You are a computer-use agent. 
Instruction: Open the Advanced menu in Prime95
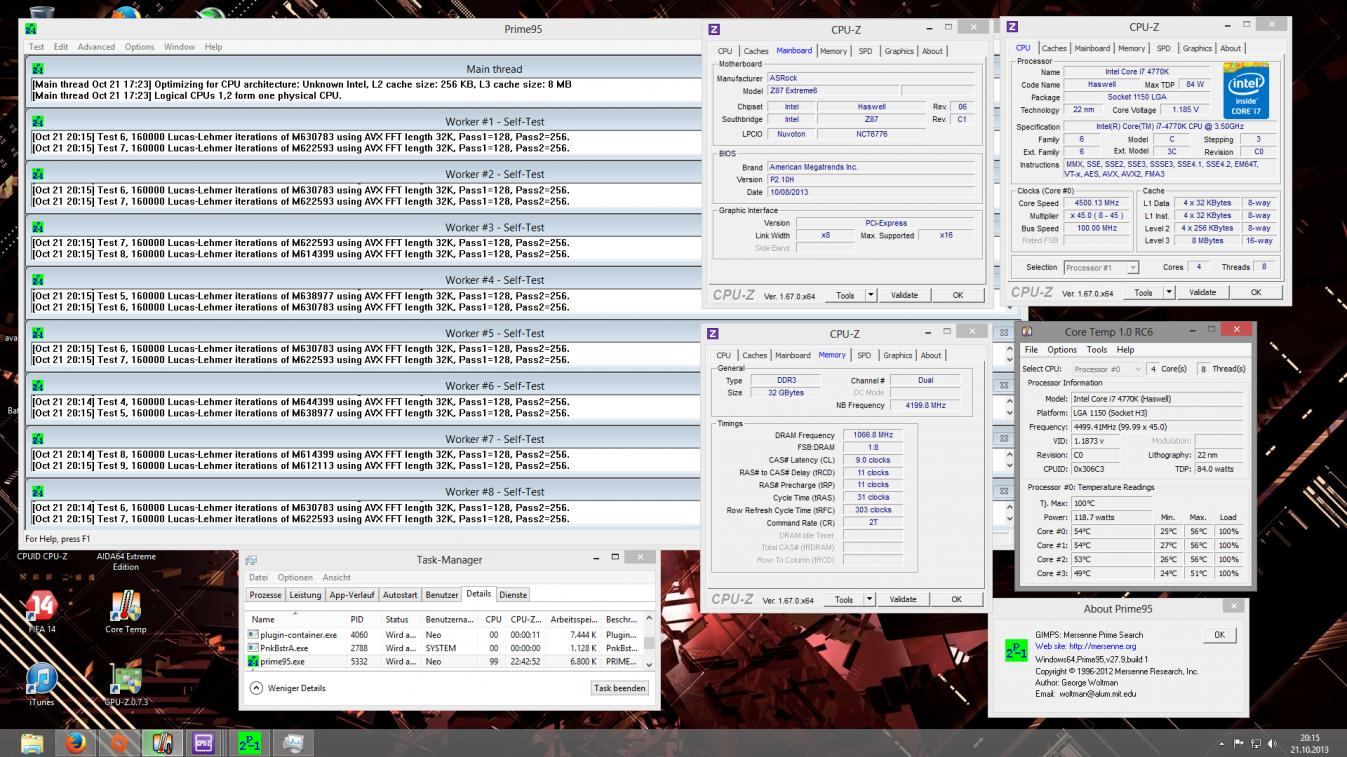click(96, 47)
